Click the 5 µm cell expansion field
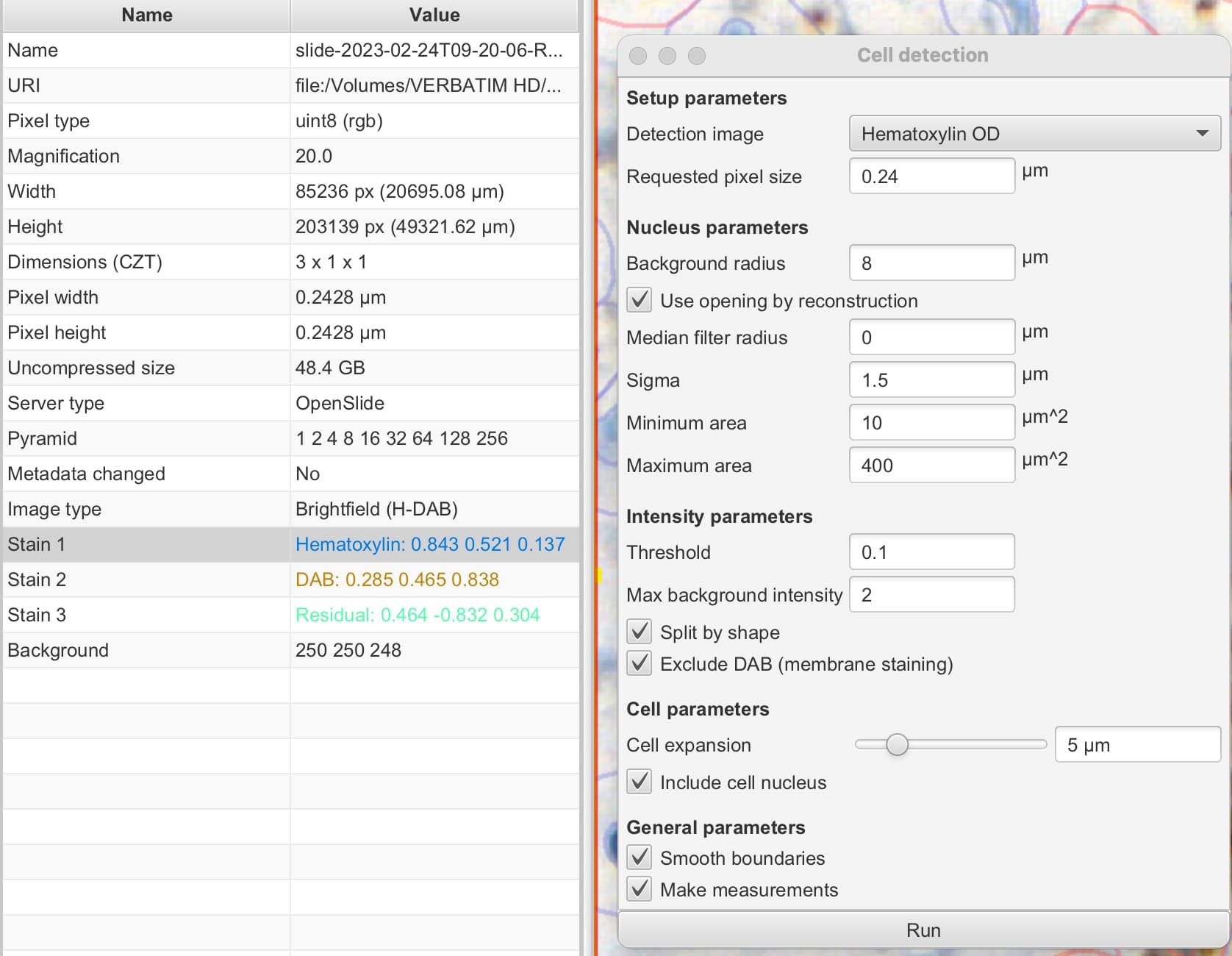Screen dimensions: 1232x956 click(1136, 744)
